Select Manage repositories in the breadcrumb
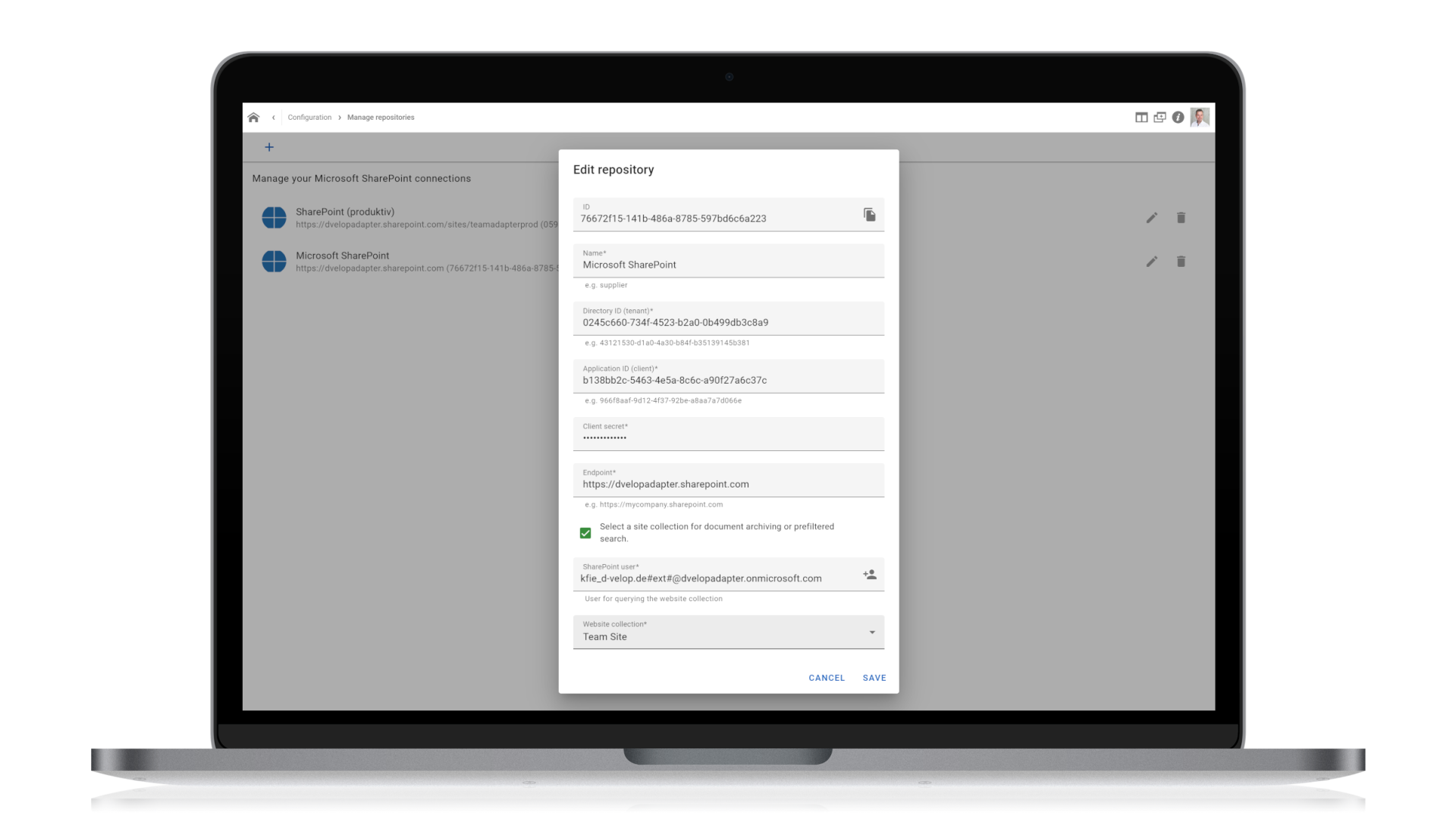 (380, 117)
